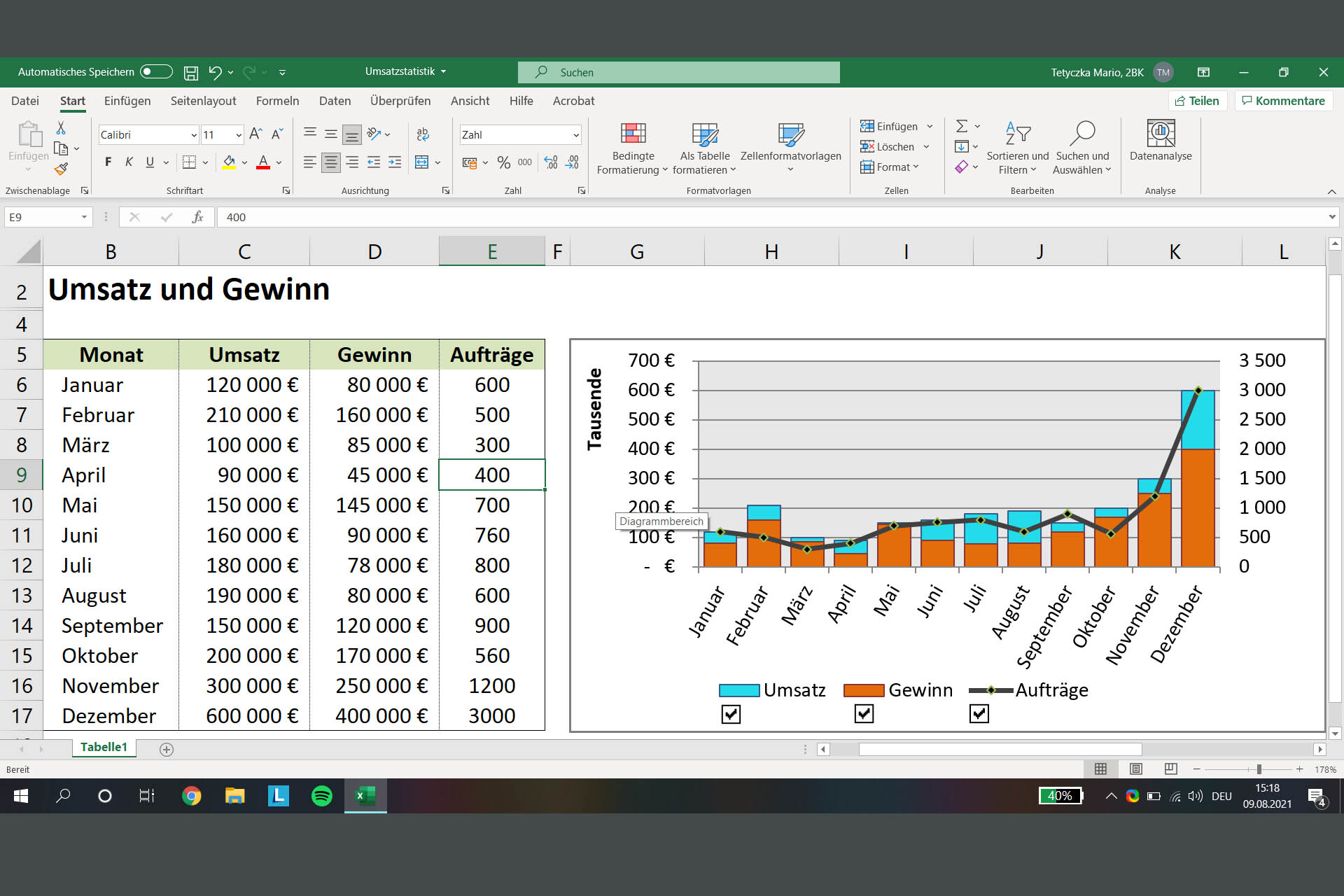Screen dimensions: 1344x896
Task: Center-align text with the center alignment icon
Action: [x=331, y=162]
